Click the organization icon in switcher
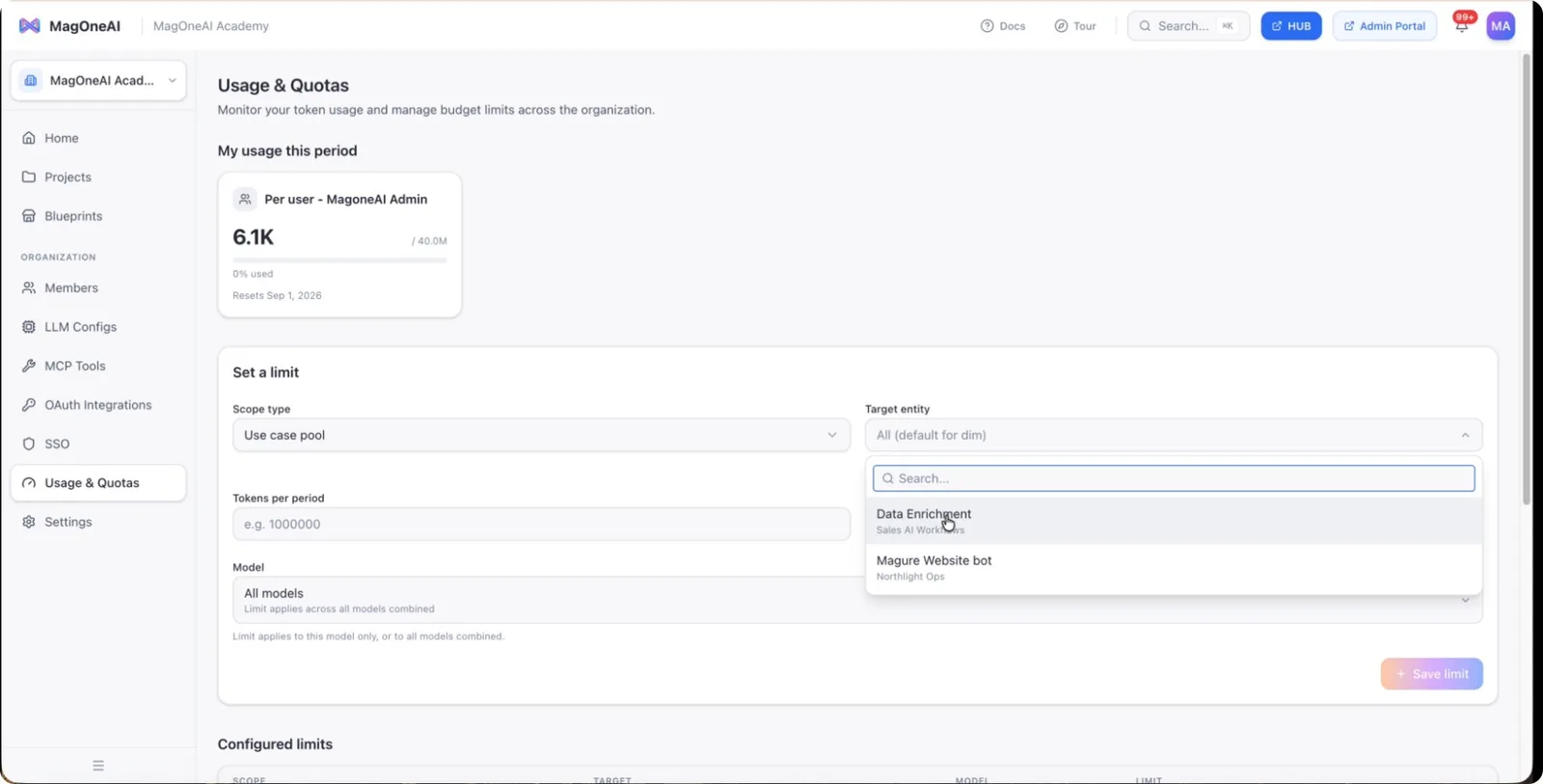This screenshot has height=784, width=1543. tap(31, 80)
